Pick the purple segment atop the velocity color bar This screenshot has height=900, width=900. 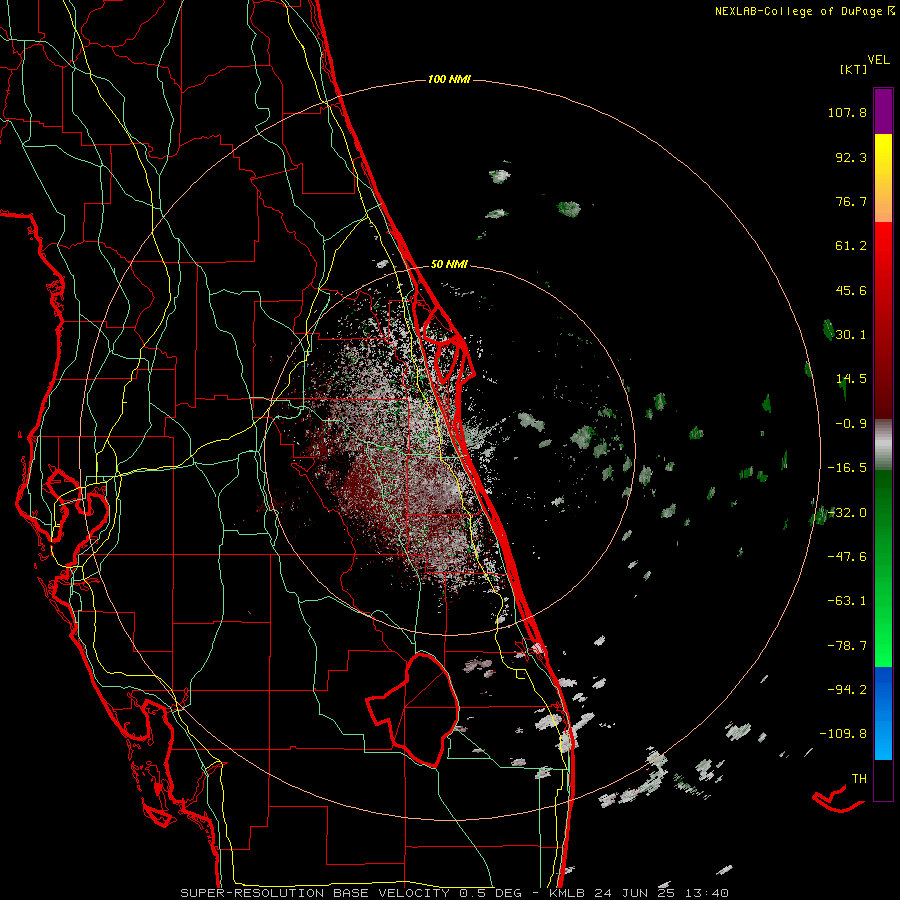click(x=883, y=111)
